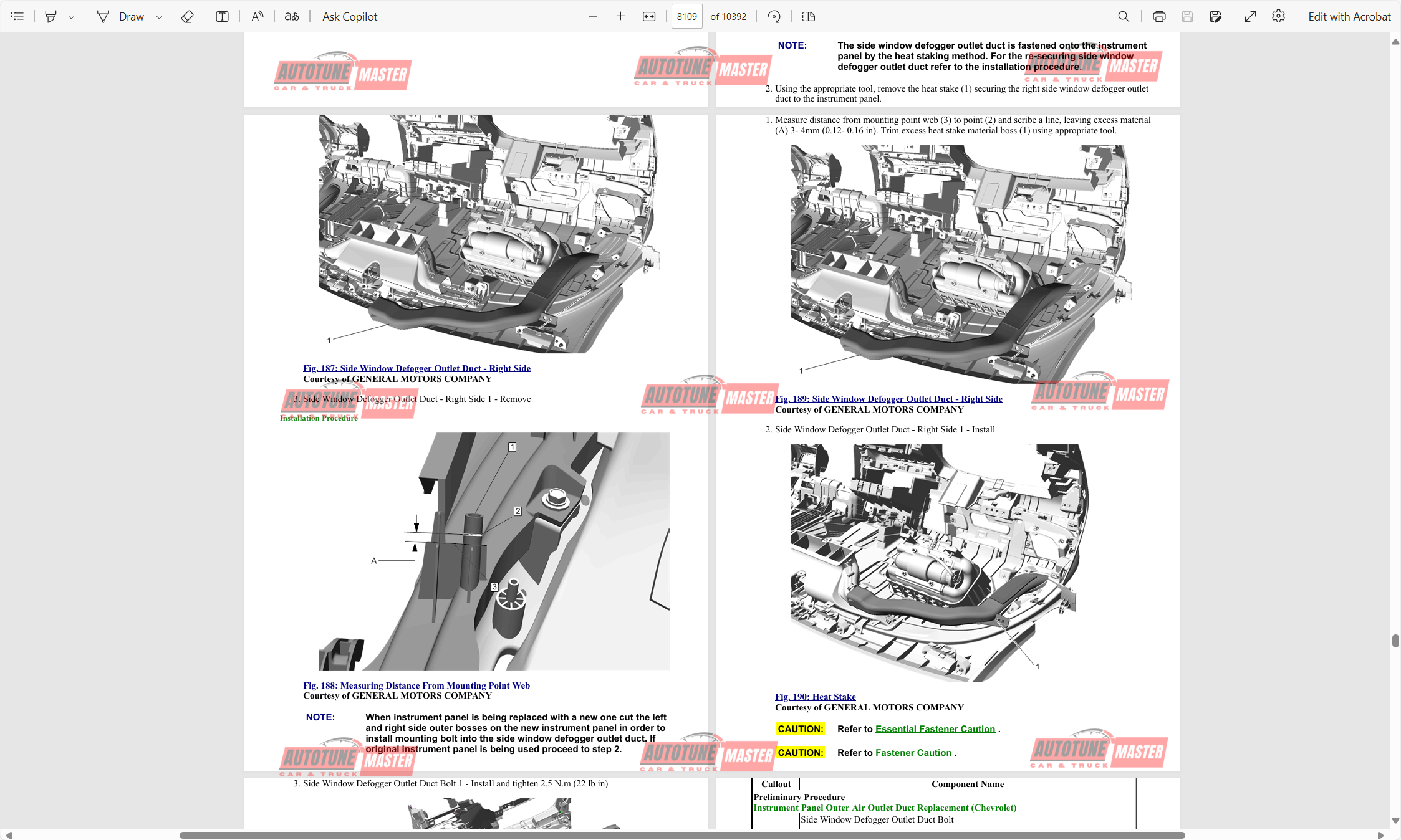Image resolution: width=1401 pixels, height=840 pixels.
Task: Rotate the document pages
Action: pyautogui.click(x=774, y=16)
